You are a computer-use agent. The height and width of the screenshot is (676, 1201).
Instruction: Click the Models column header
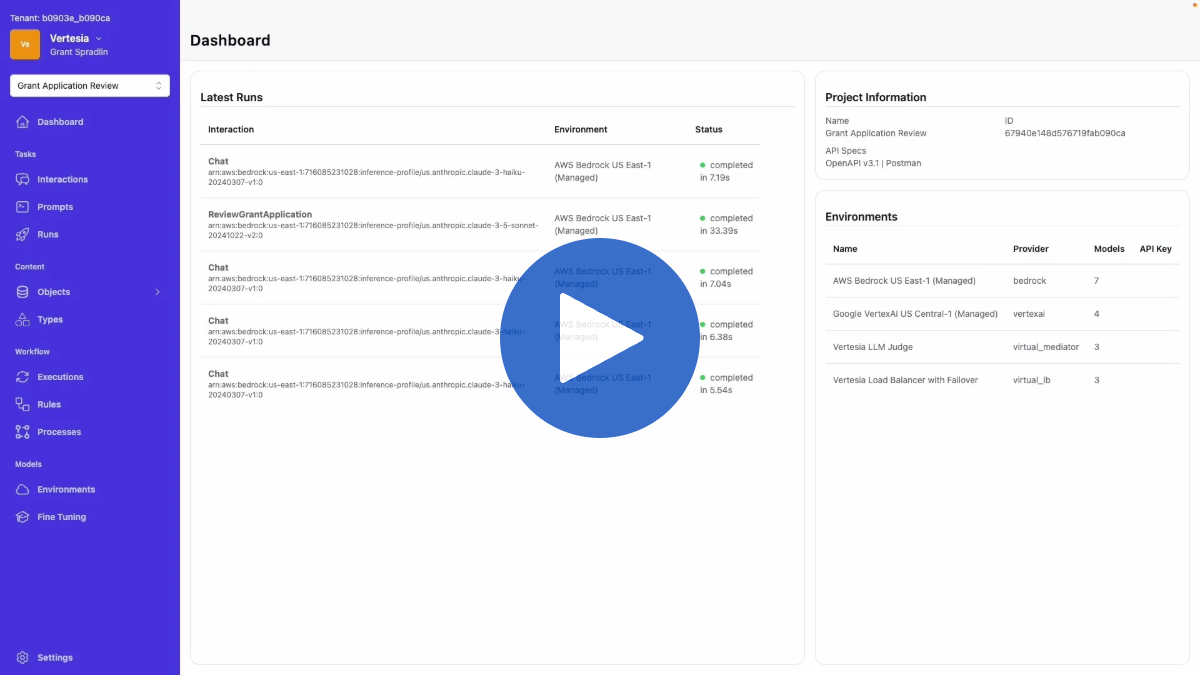click(1109, 249)
